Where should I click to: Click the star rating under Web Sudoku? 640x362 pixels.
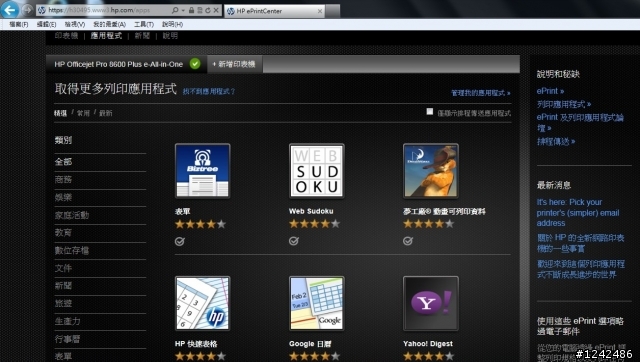314,224
